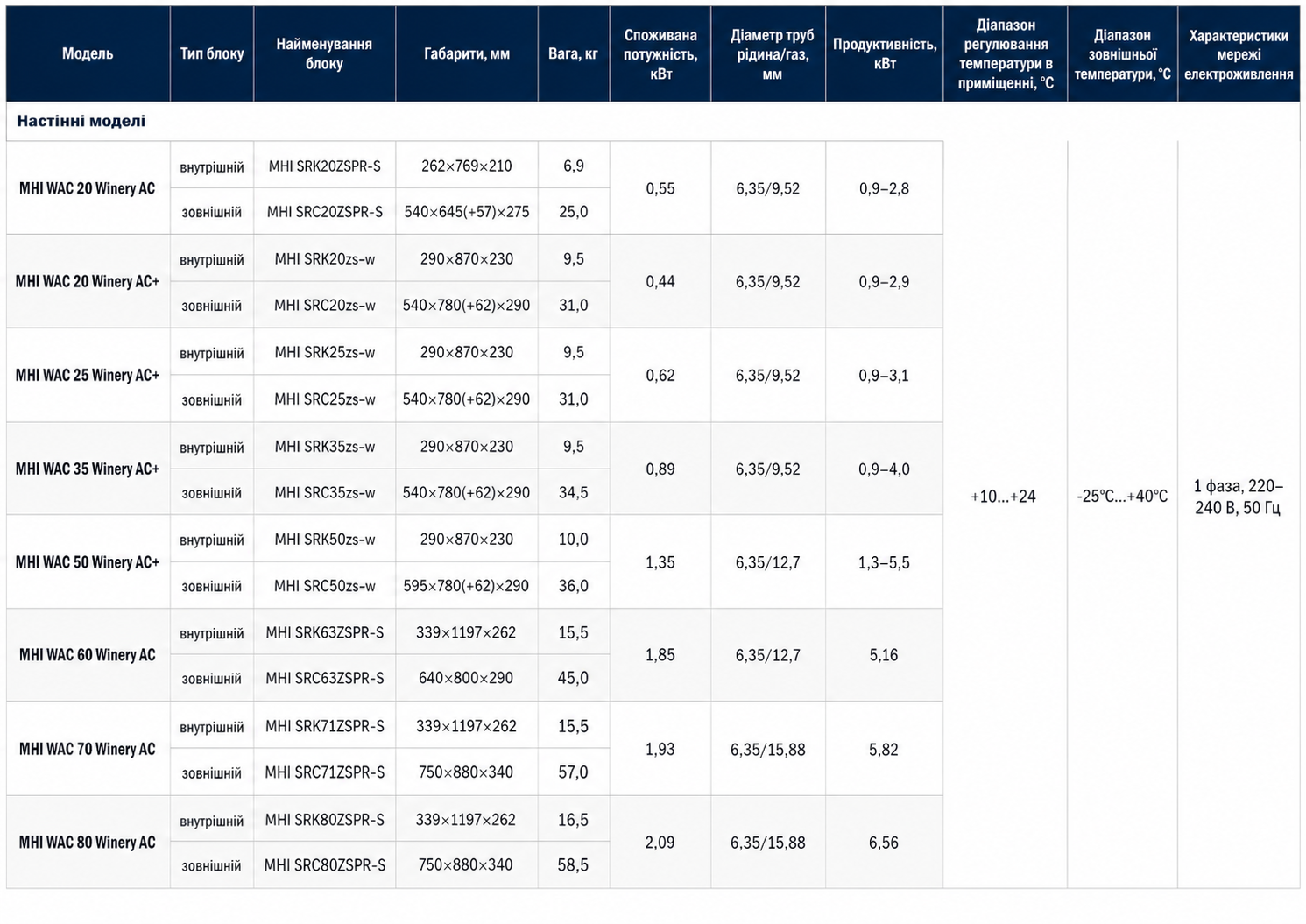Viewport: 1306px width, 924px height.
Task: Click the 'Вага, кг' column header
Action: 573,53
